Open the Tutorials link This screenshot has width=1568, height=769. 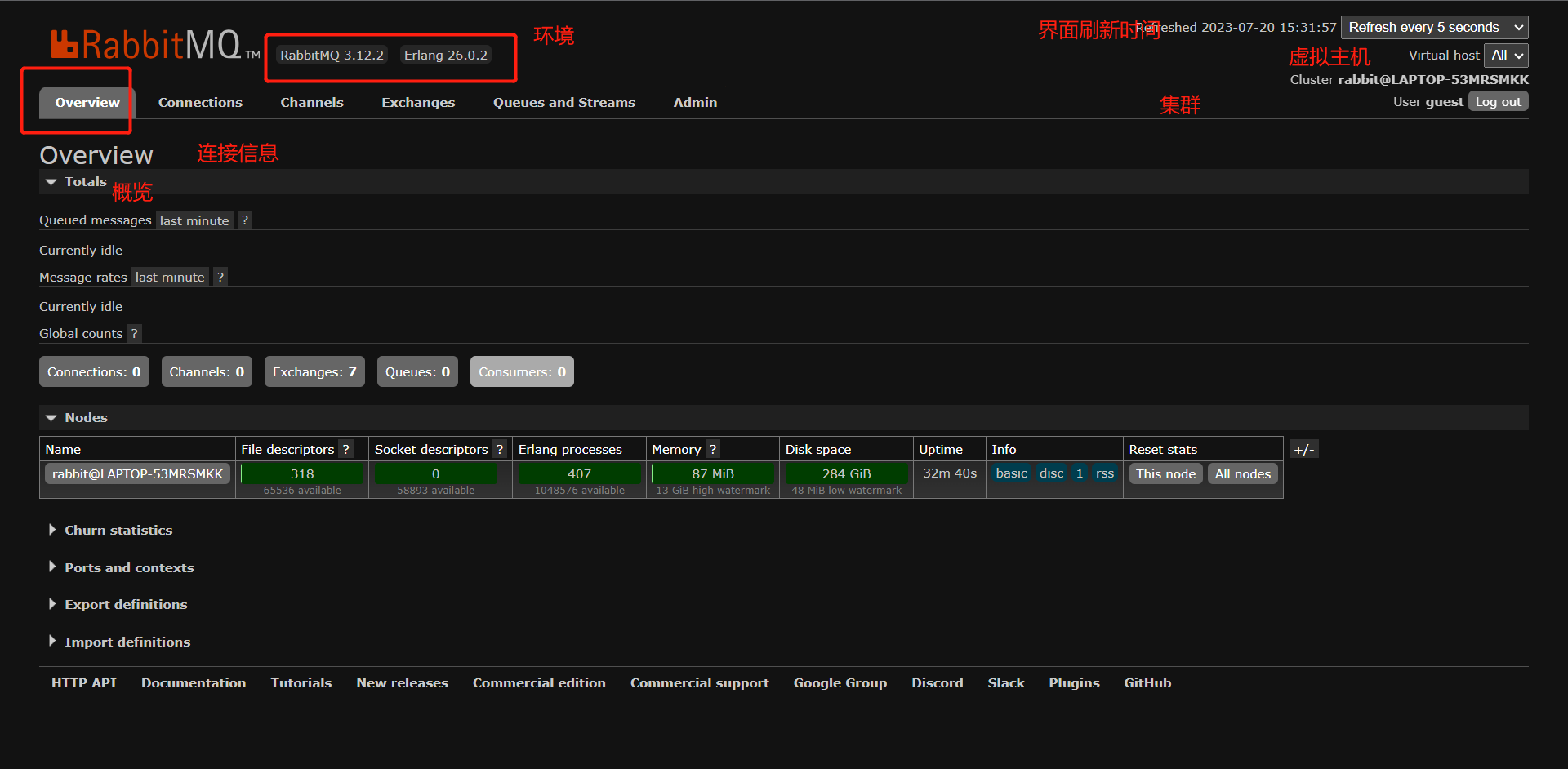click(301, 682)
